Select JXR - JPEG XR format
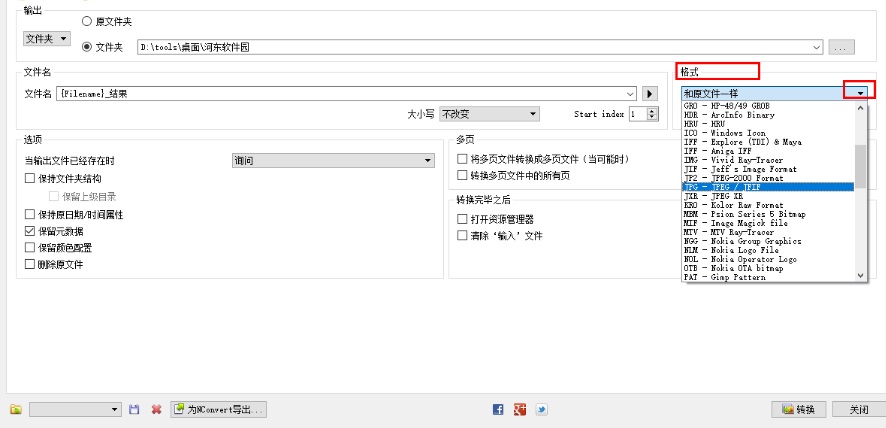 [768, 196]
